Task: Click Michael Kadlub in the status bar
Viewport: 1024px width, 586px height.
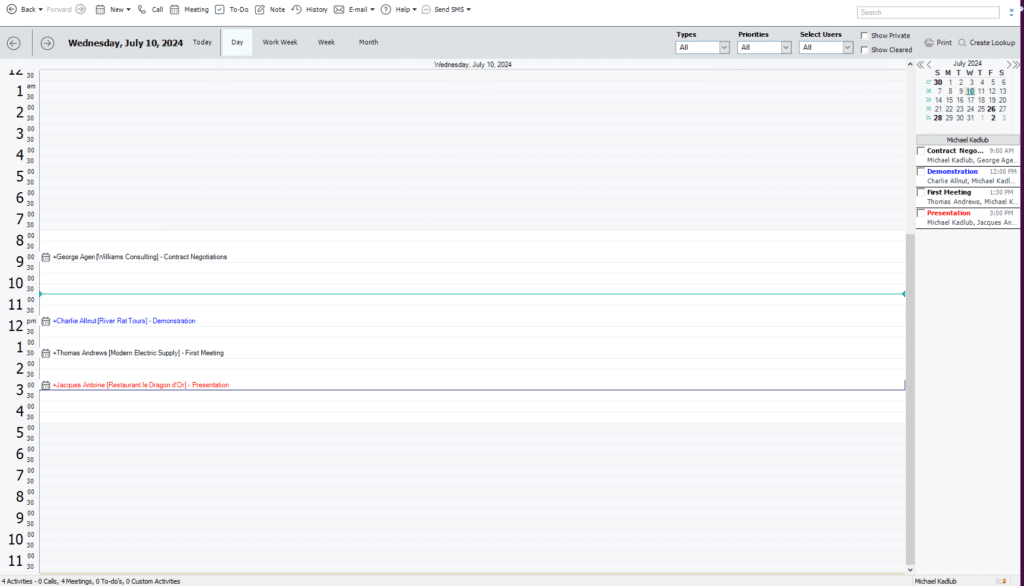Action: pyautogui.click(x=935, y=581)
